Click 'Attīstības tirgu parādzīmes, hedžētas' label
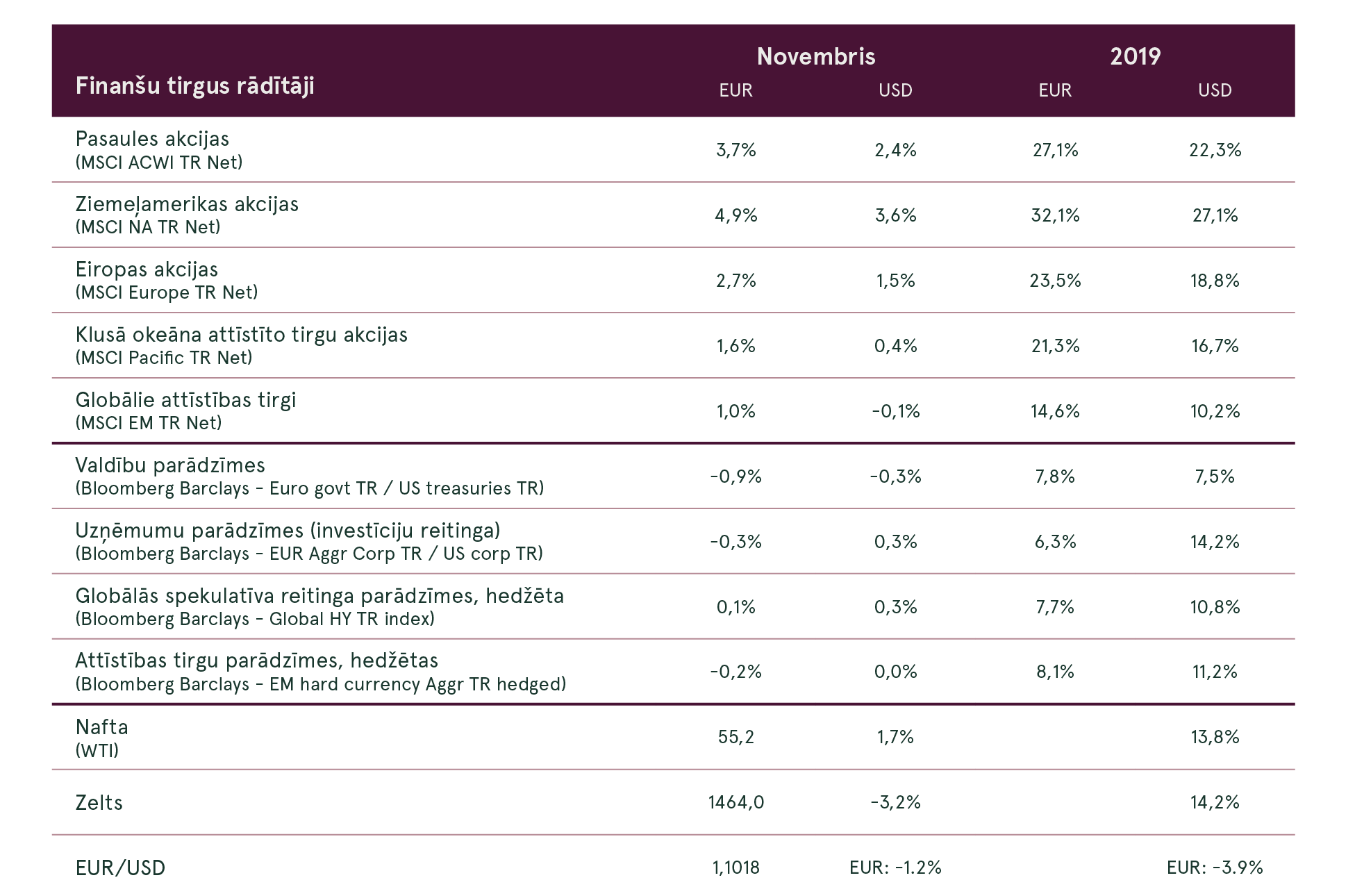This screenshot has height=896, width=1355. point(256,661)
